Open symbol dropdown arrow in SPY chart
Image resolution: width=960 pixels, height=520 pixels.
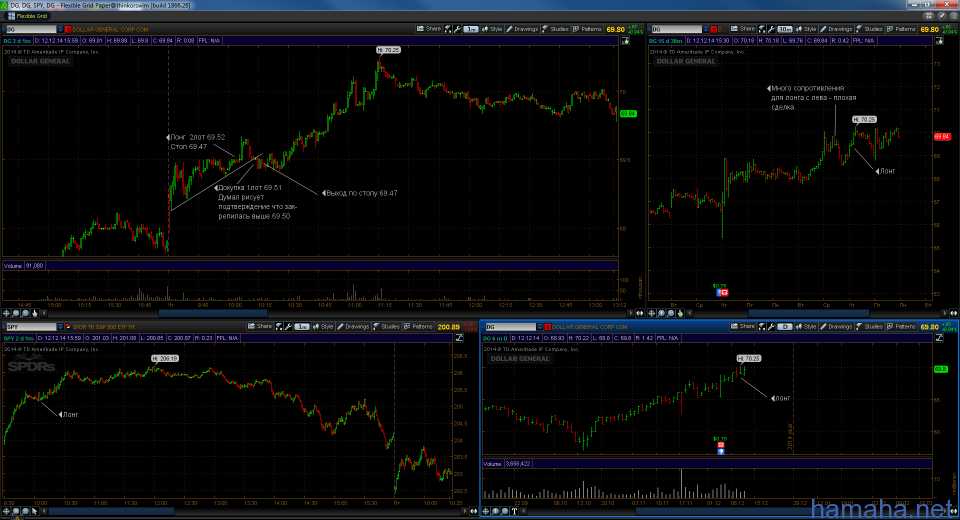(x=60, y=326)
